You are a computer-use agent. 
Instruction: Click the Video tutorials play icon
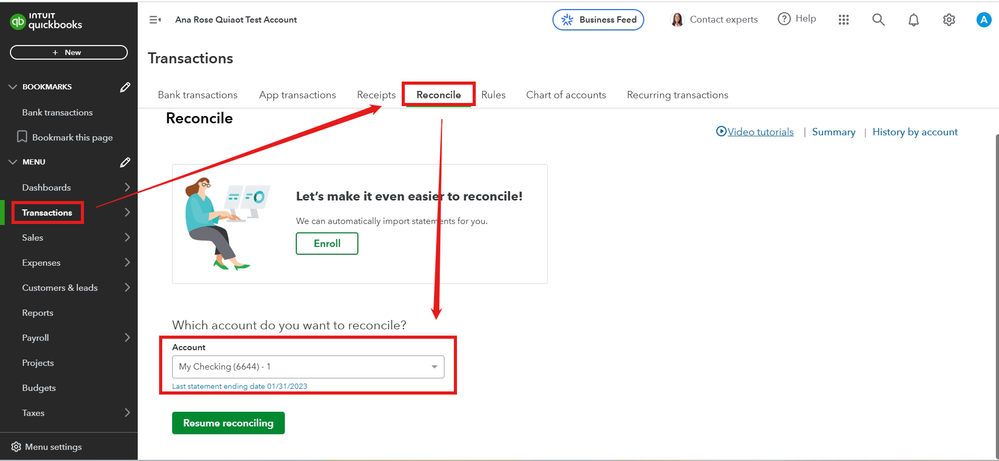point(721,132)
